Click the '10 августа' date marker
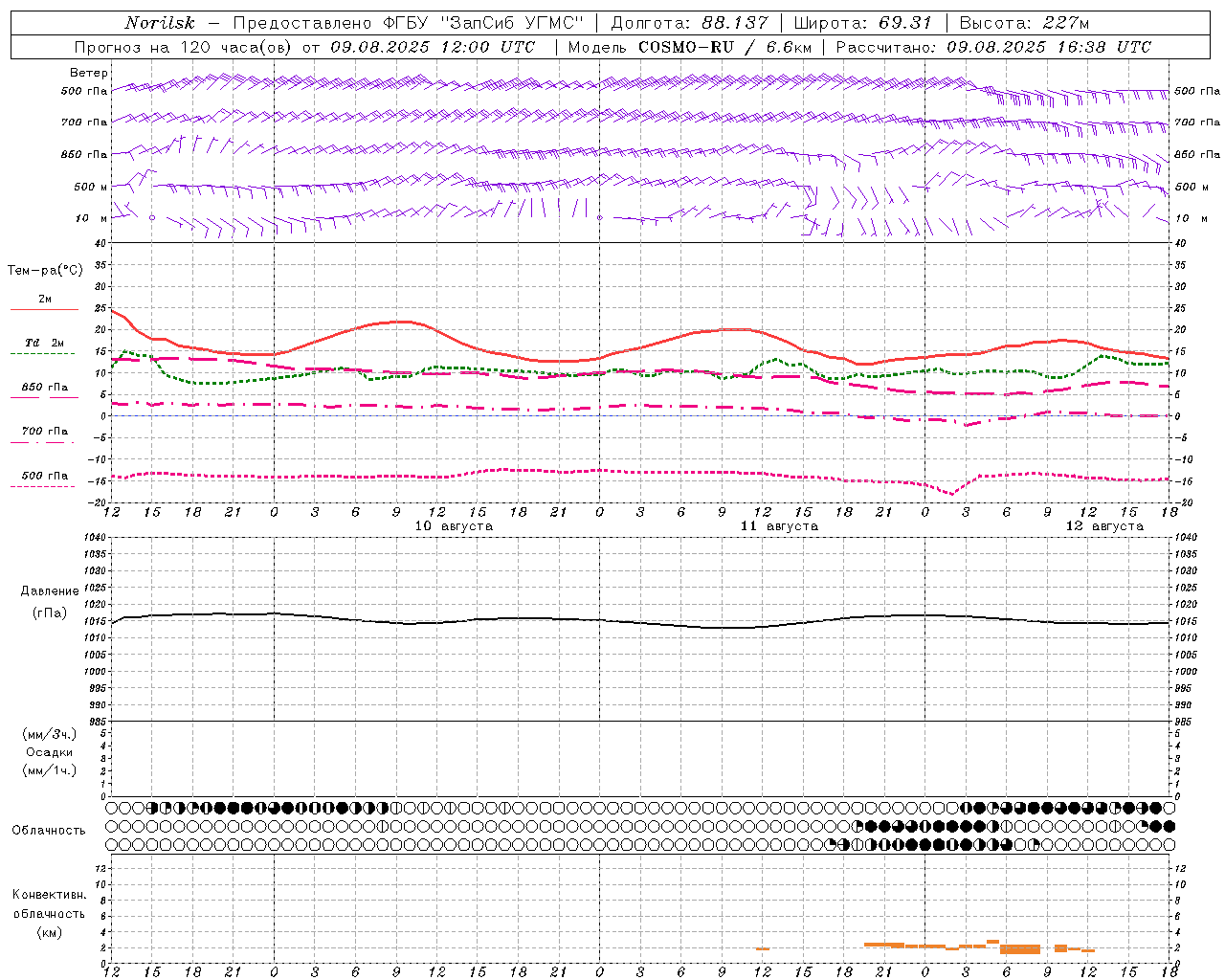The image size is (1225, 980). coord(454,526)
